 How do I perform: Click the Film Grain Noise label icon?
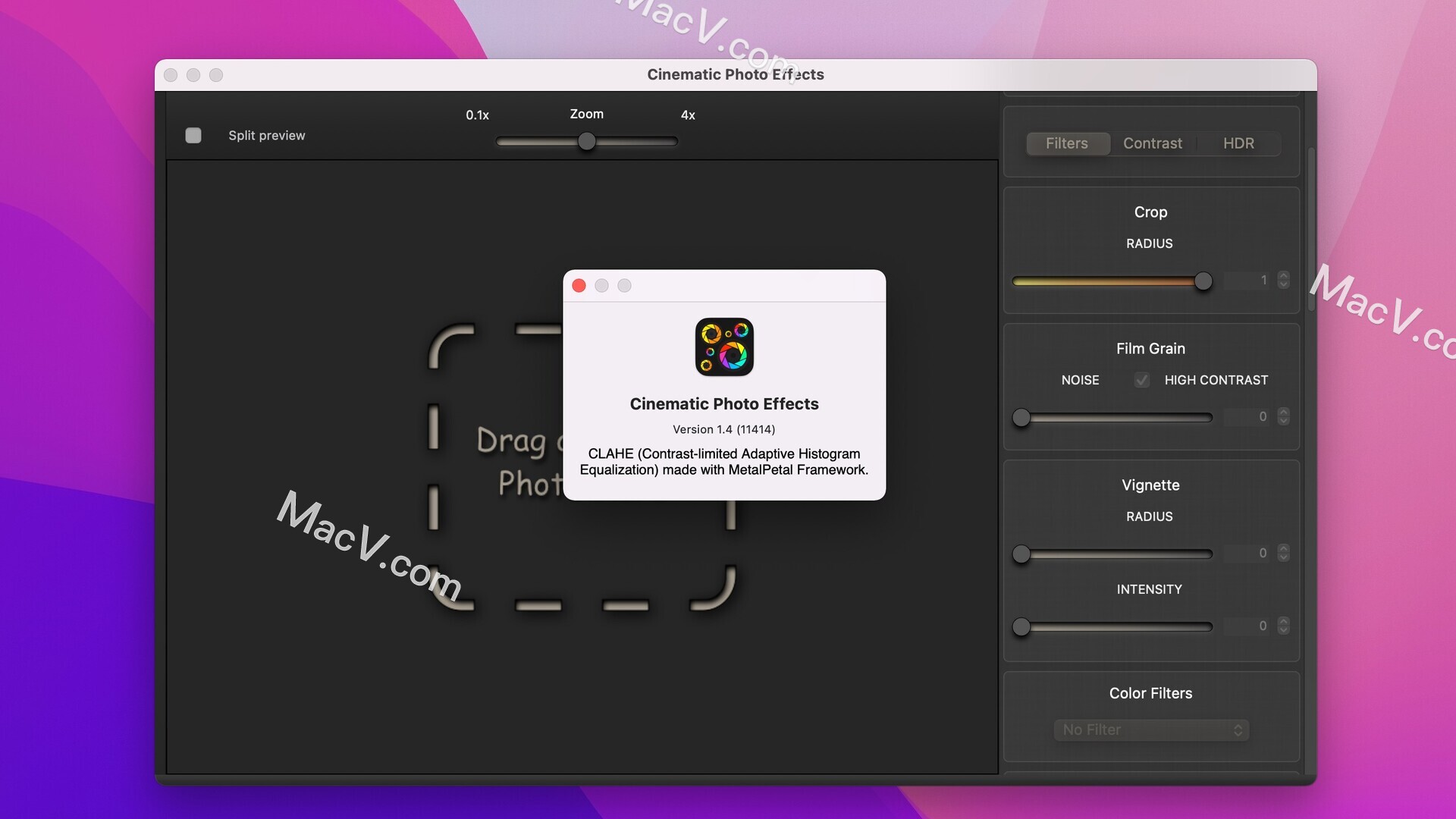tap(1079, 380)
